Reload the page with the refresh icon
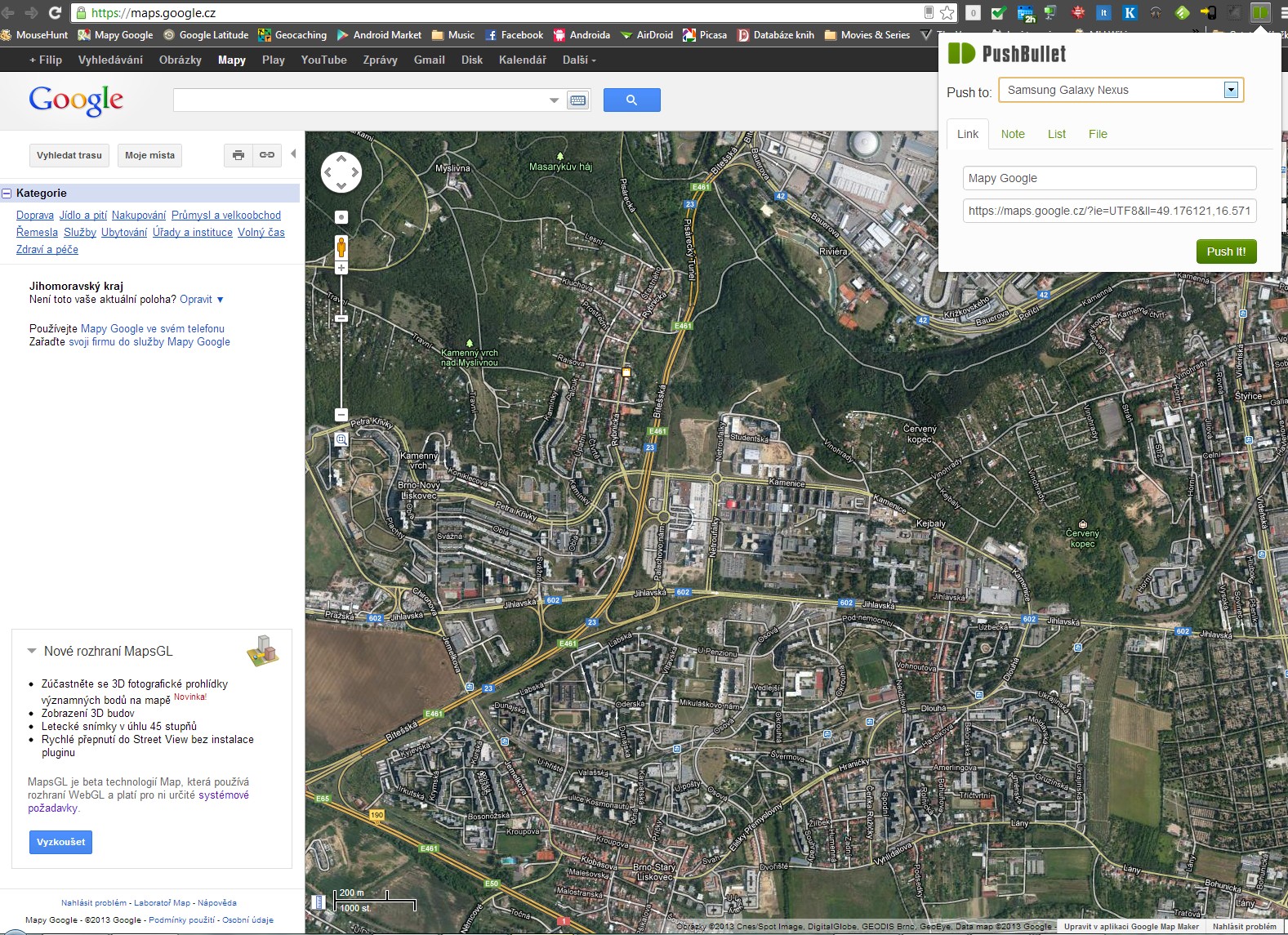 (x=55, y=12)
